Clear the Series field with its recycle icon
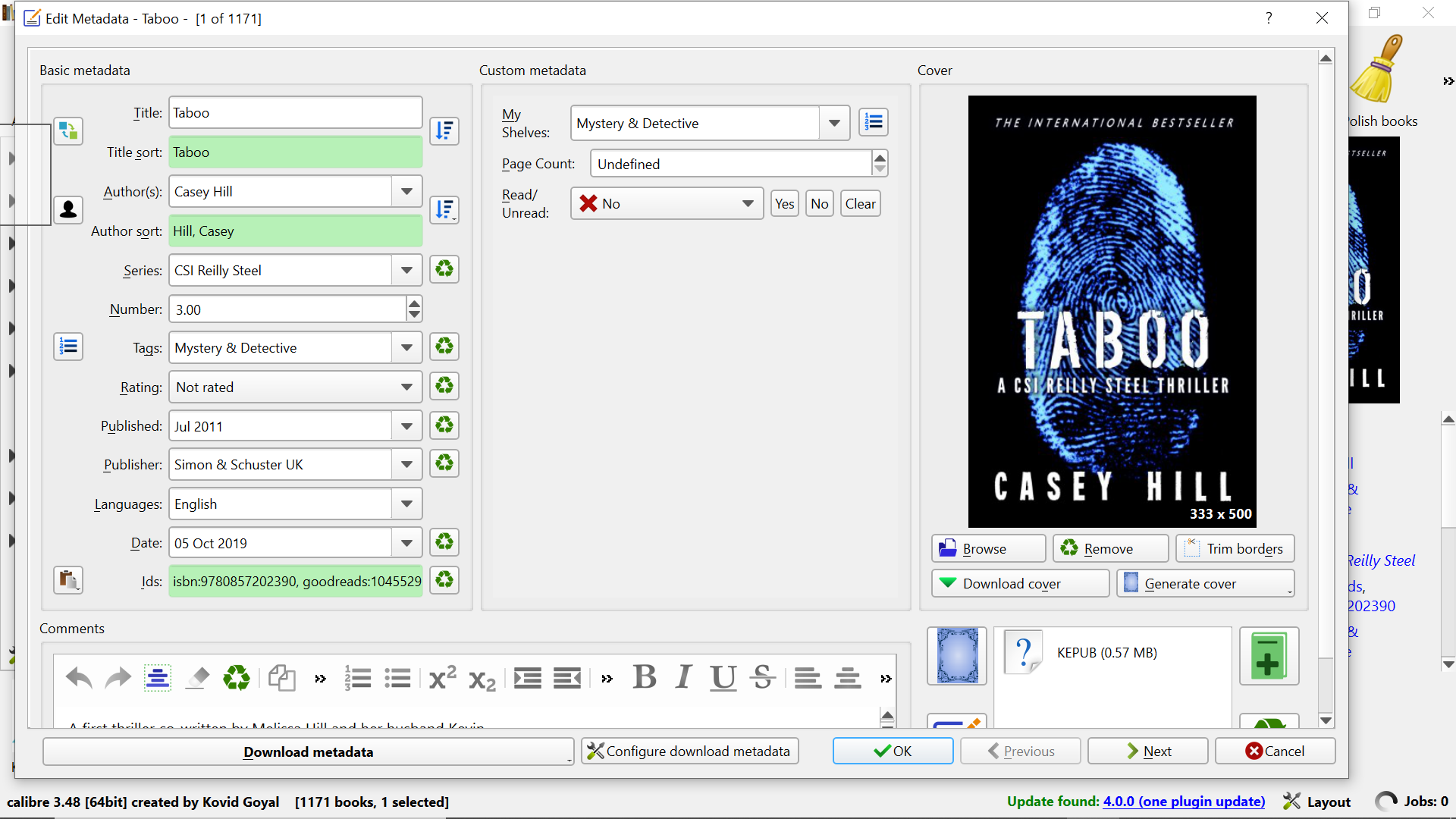 coord(444,269)
